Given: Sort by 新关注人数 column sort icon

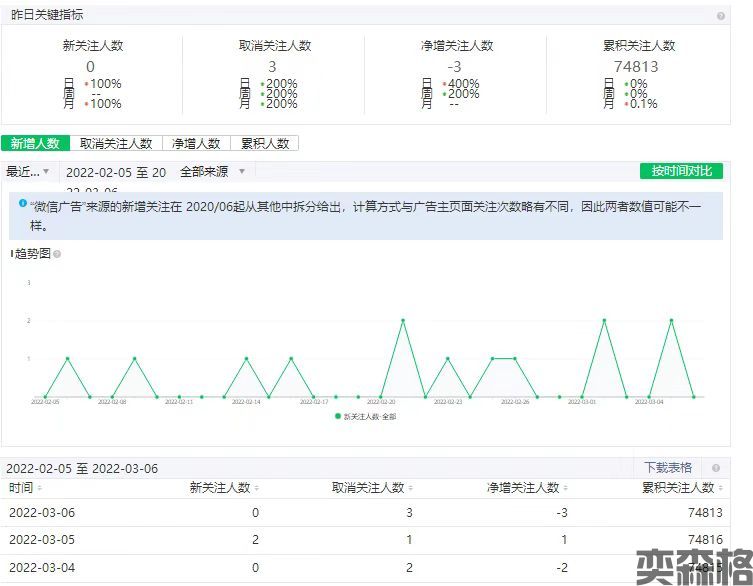Looking at the screenshot, I should [257, 488].
